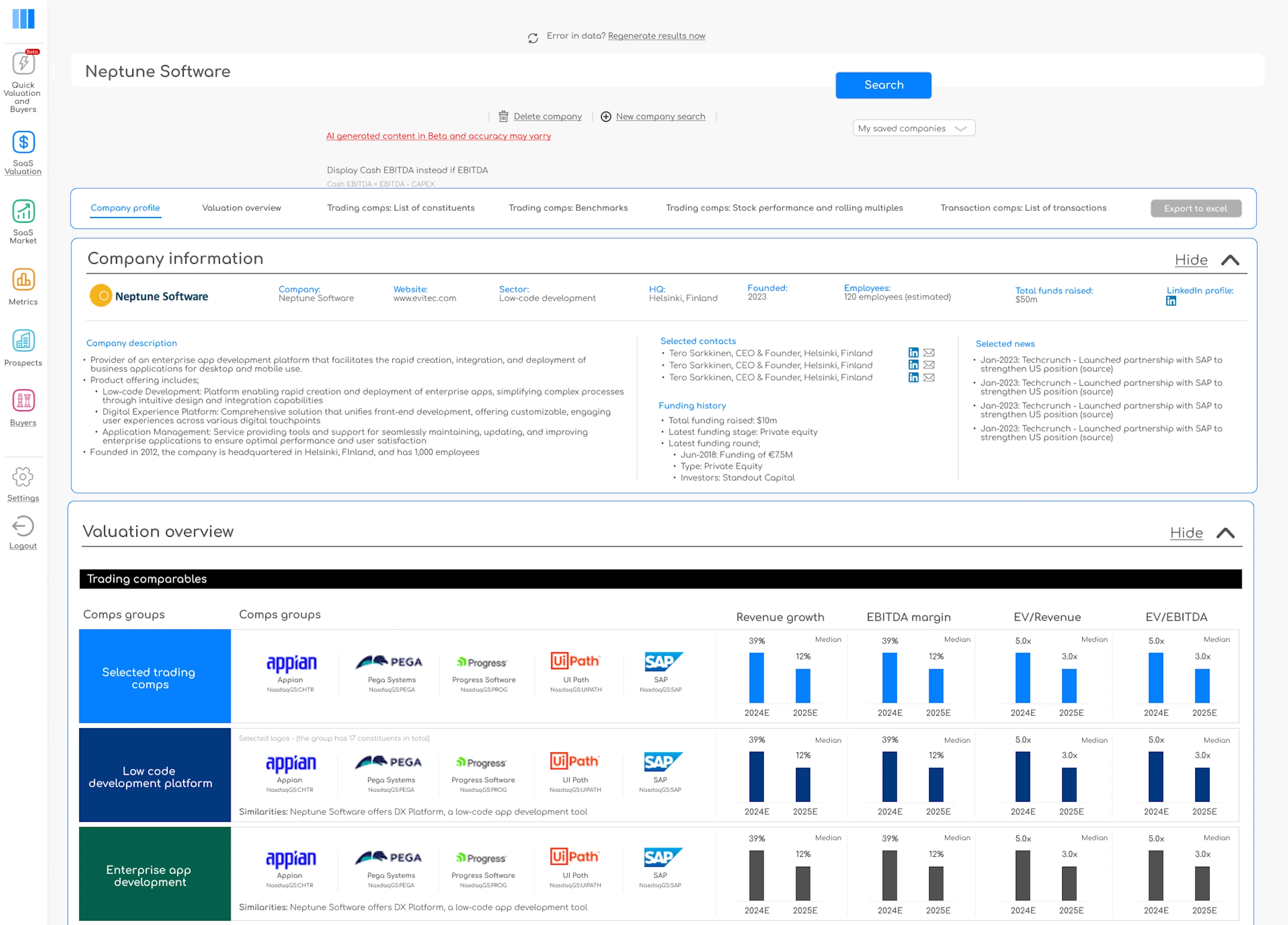1288x925 pixels.
Task: Go to SaaS Market section
Action: click(x=23, y=211)
